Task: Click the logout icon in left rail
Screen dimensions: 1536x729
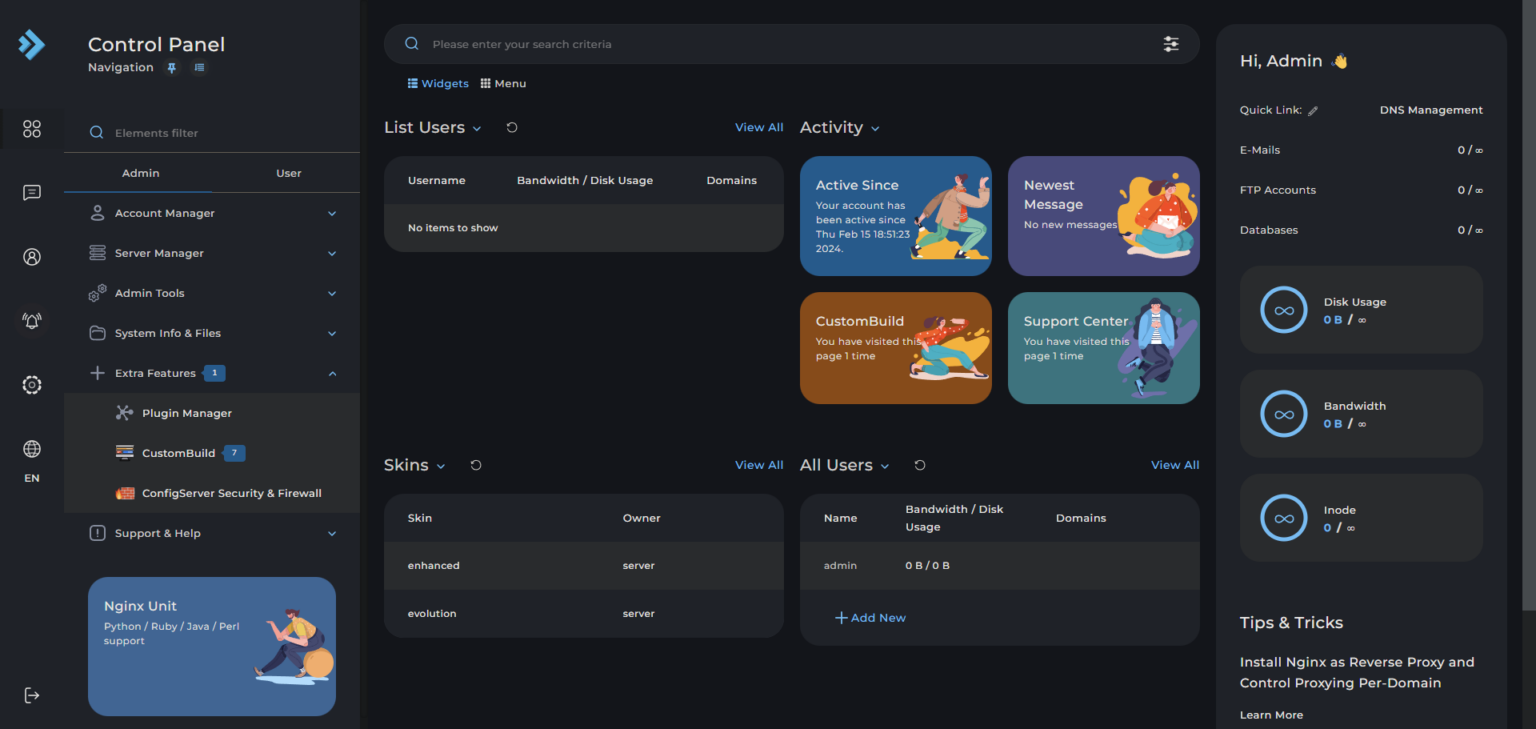Action: coord(32,695)
